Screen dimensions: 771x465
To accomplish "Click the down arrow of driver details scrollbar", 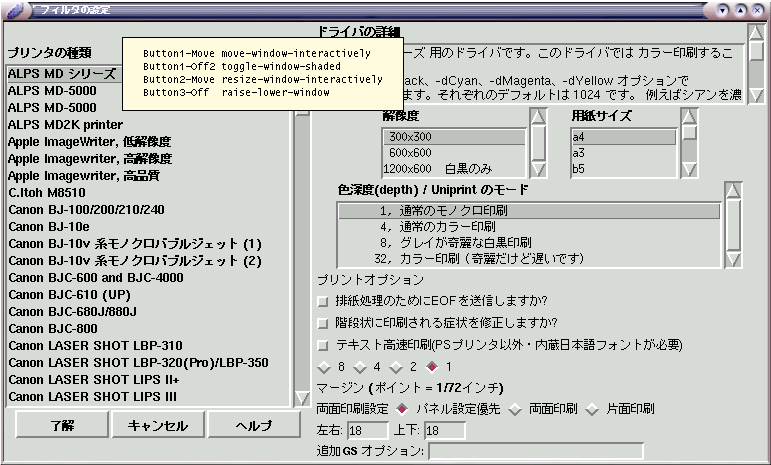I will 756,95.
